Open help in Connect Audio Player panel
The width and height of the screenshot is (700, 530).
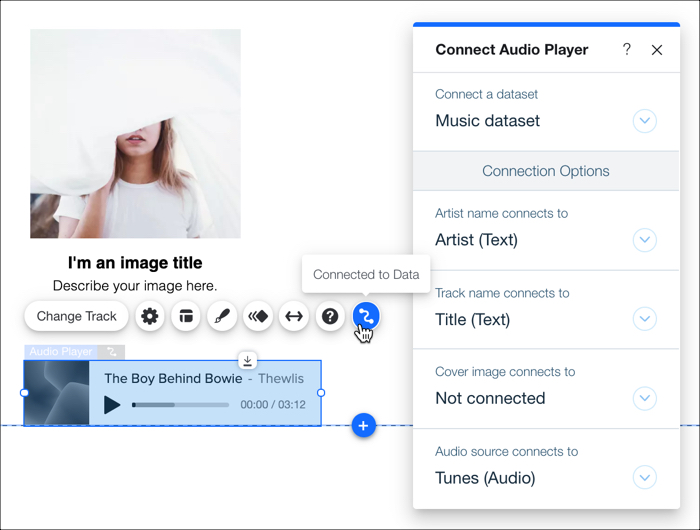coord(627,49)
